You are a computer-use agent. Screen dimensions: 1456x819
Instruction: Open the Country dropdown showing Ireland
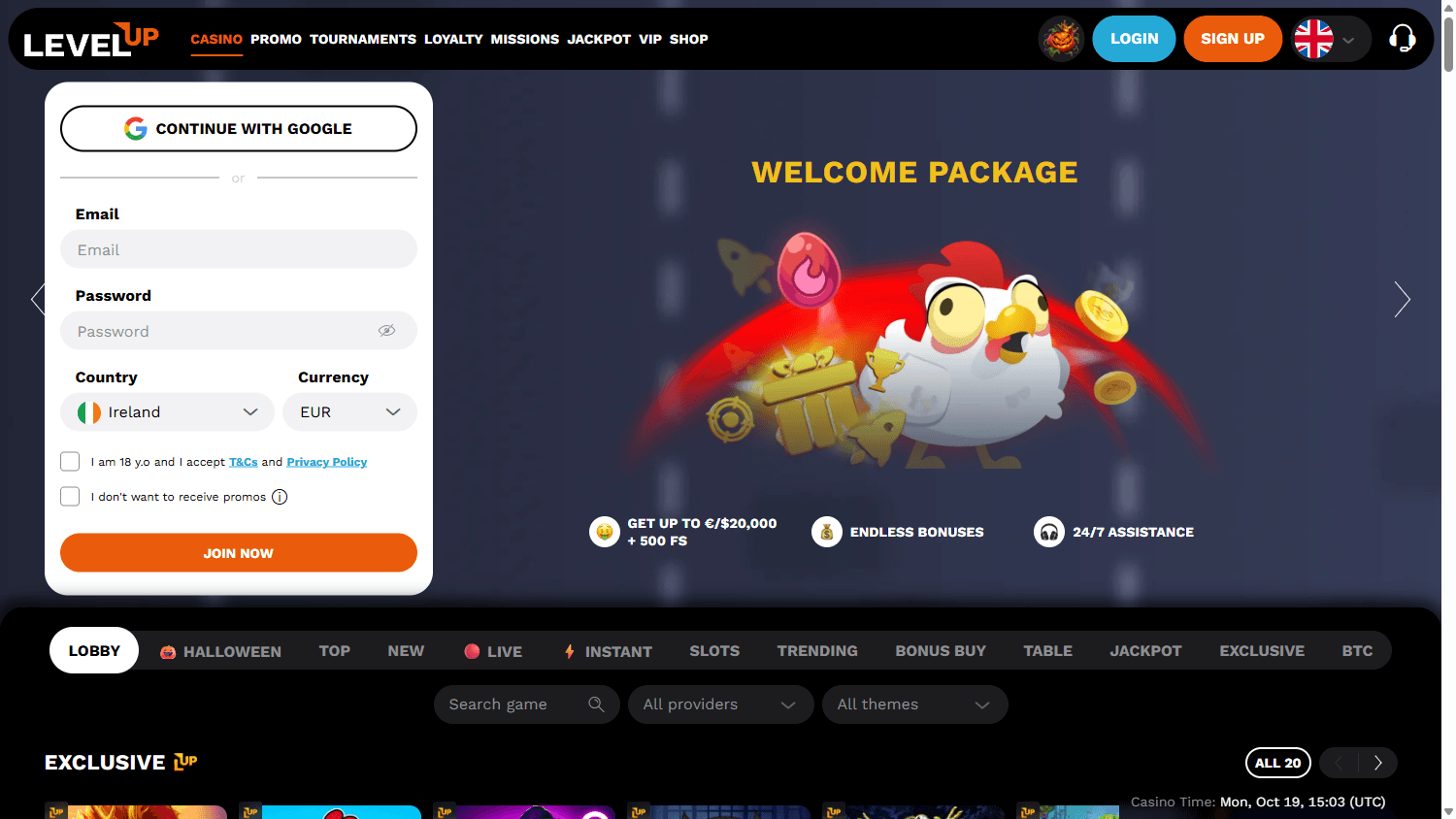(167, 412)
